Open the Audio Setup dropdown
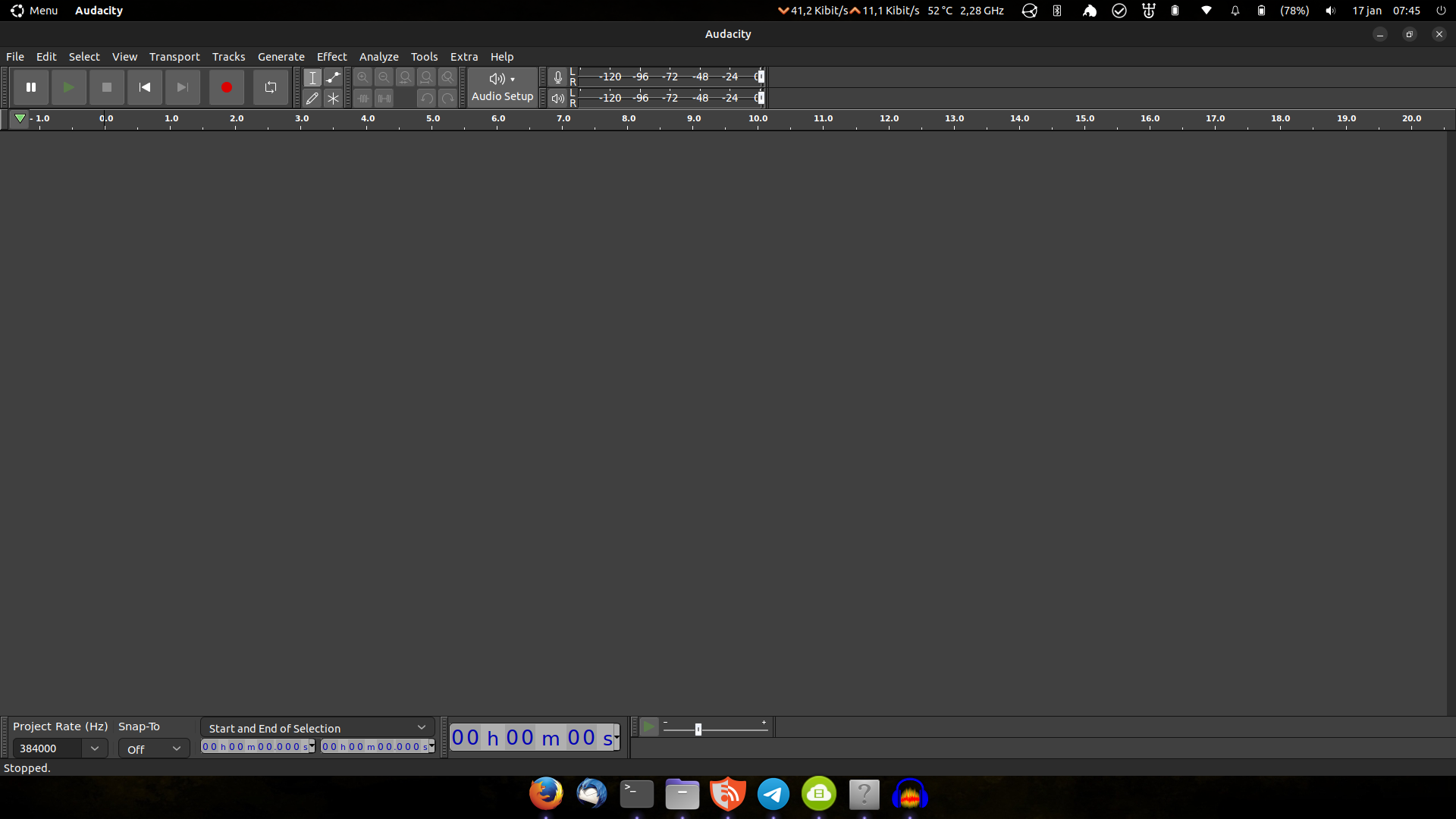The height and width of the screenshot is (819, 1456). (502, 87)
